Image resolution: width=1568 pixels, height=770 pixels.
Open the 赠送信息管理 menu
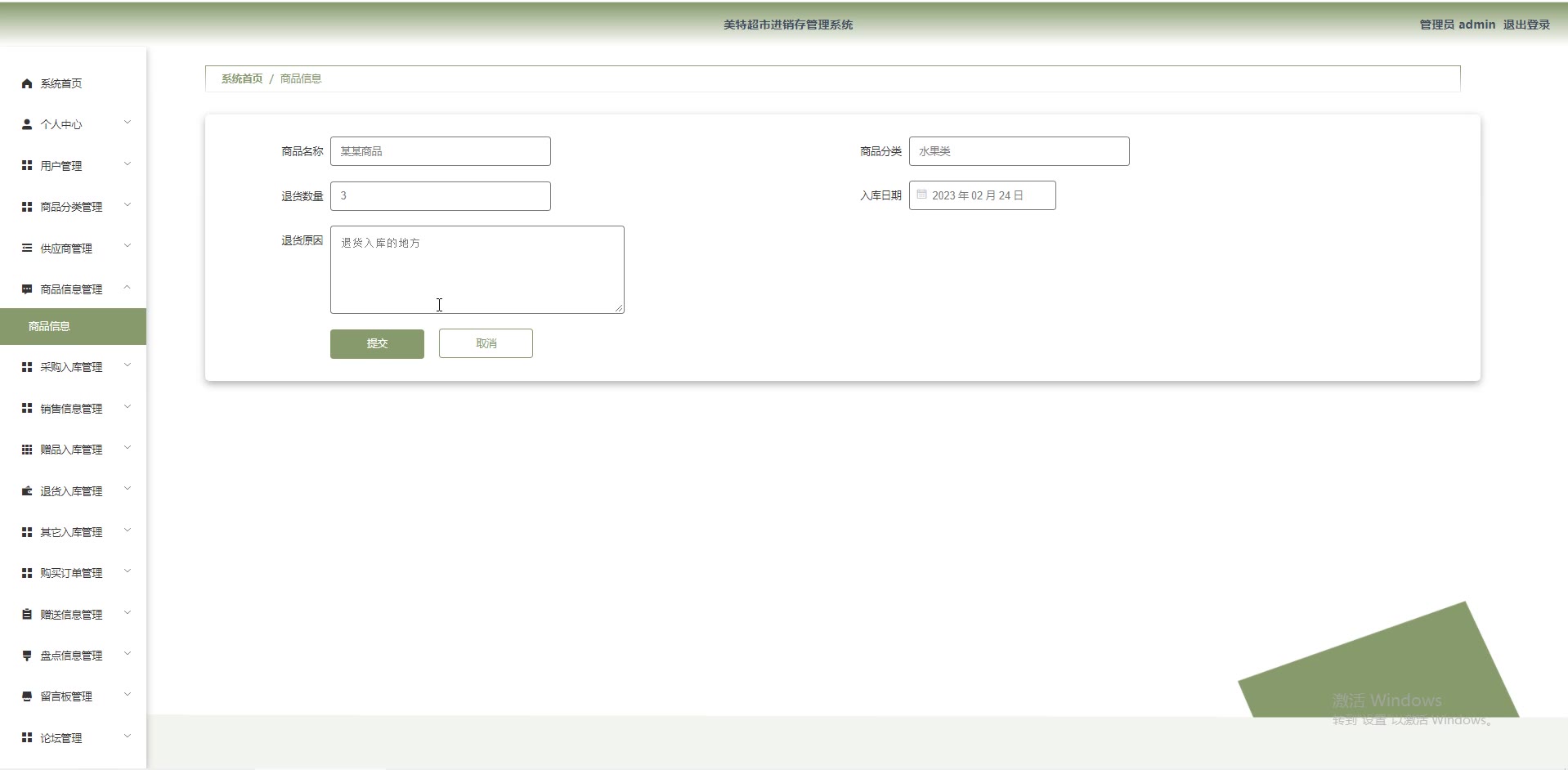[74, 615]
